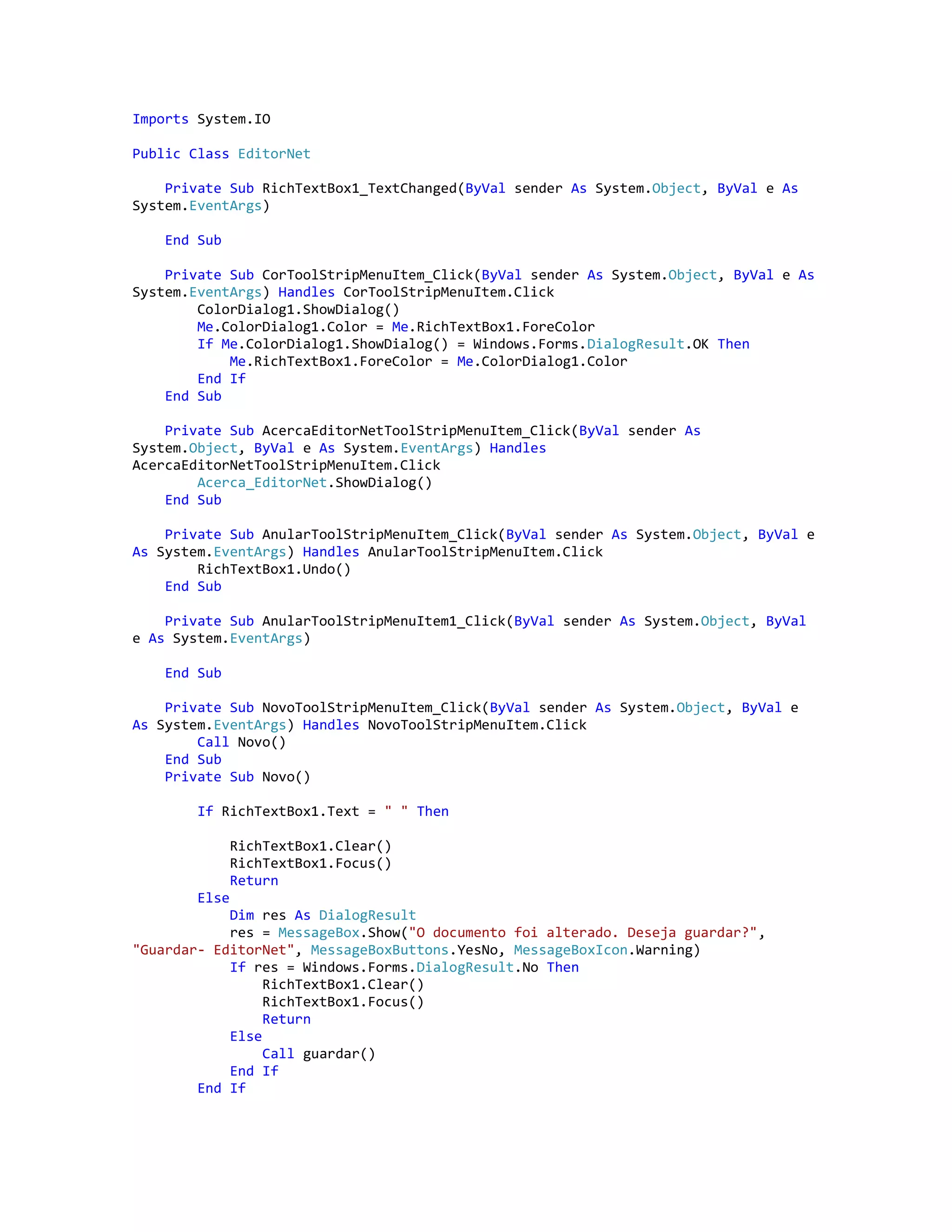Click Acerca_EditorNet.ShowDialog() line

(314, 483)
